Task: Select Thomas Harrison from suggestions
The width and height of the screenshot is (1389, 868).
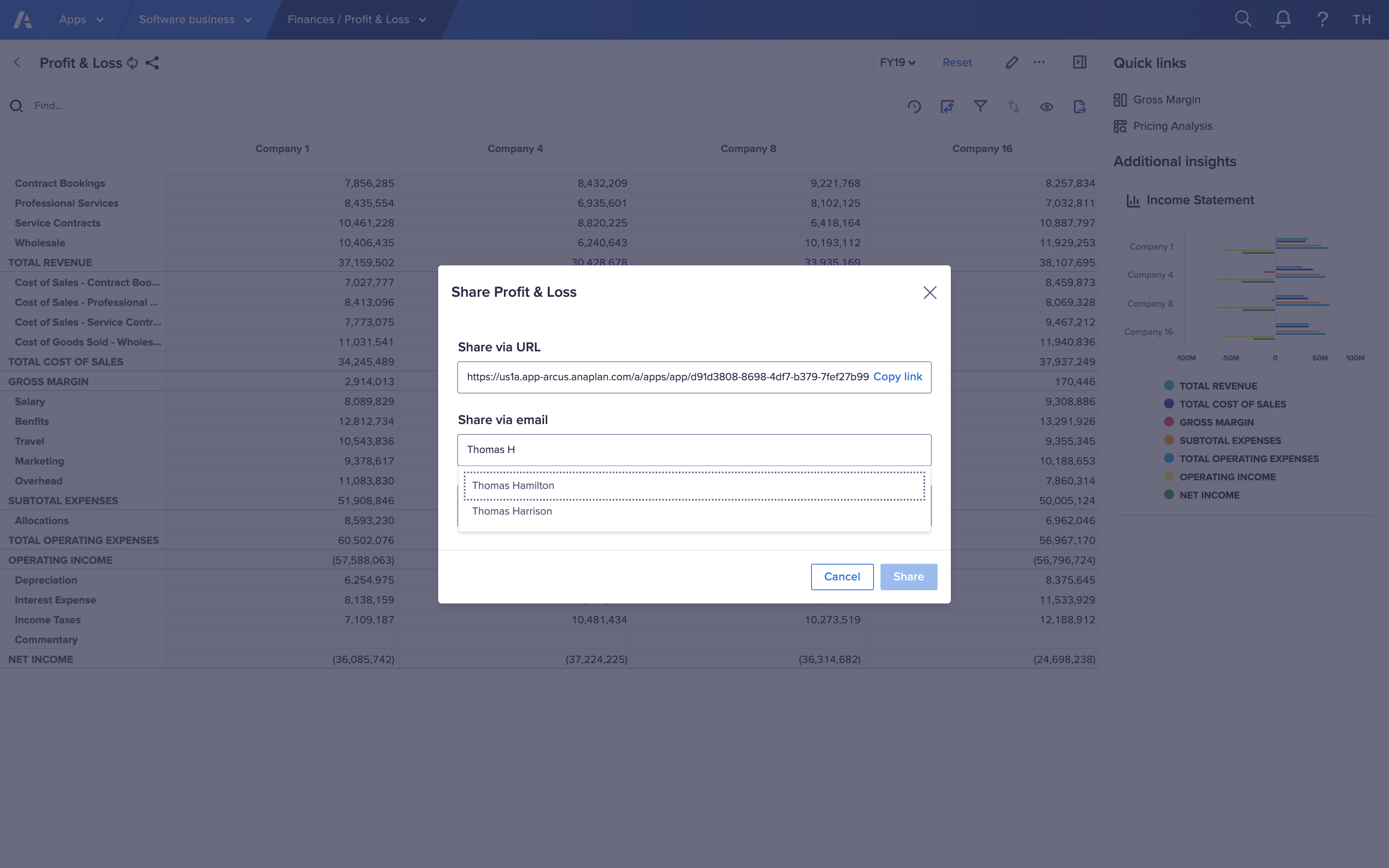Action: [x=694, y=512]
